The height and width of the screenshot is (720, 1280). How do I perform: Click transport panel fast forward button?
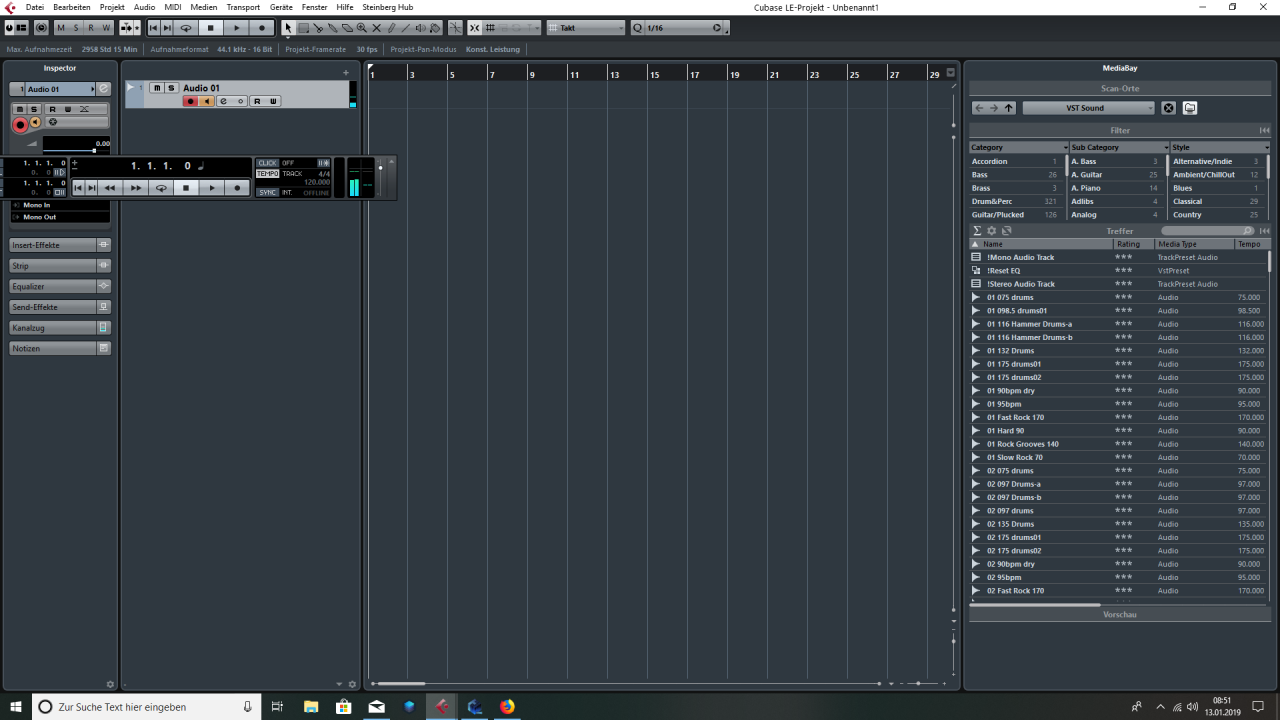(135, 188)
